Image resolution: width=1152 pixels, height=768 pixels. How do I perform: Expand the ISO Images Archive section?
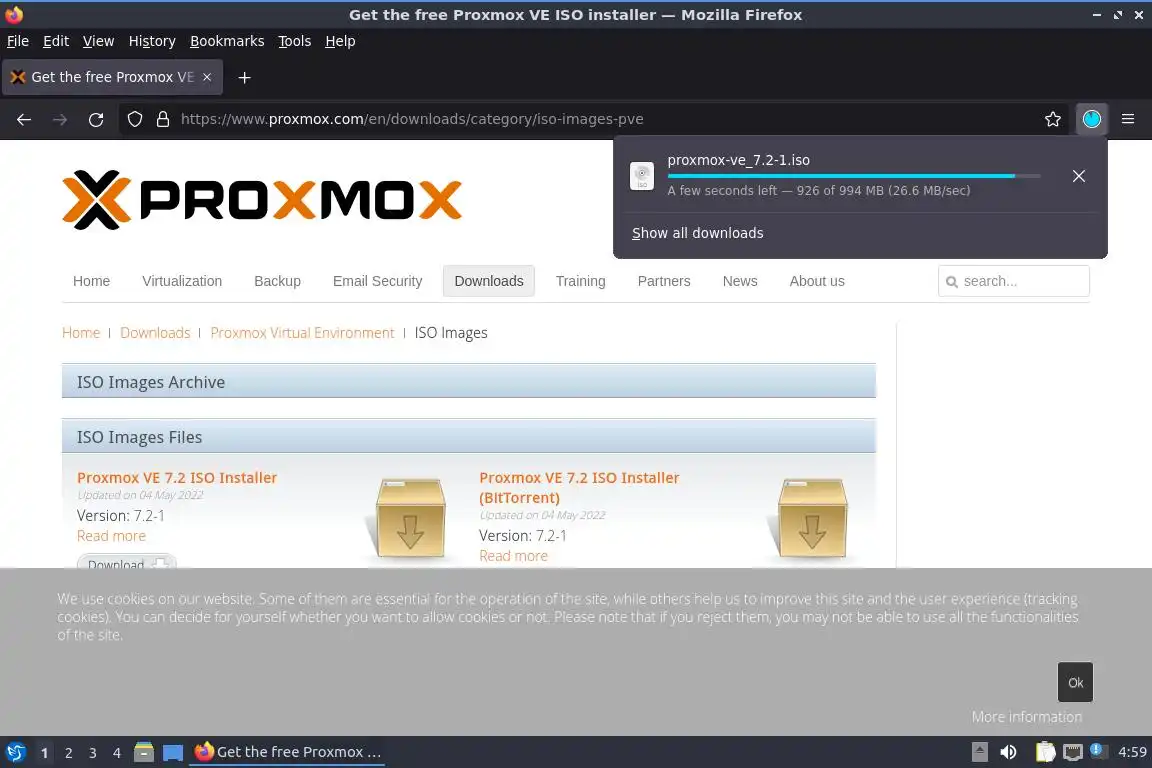coord(469,381)
